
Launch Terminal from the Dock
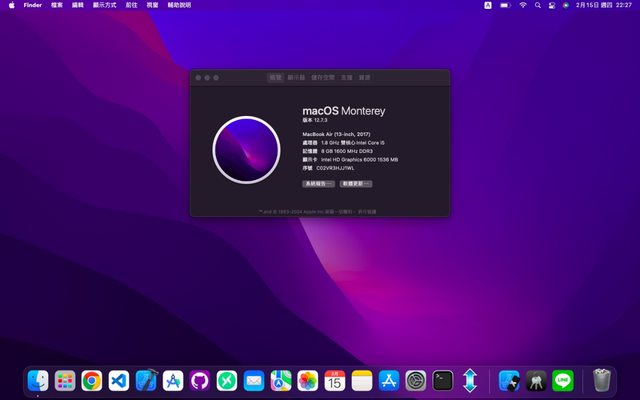[443, 380]
